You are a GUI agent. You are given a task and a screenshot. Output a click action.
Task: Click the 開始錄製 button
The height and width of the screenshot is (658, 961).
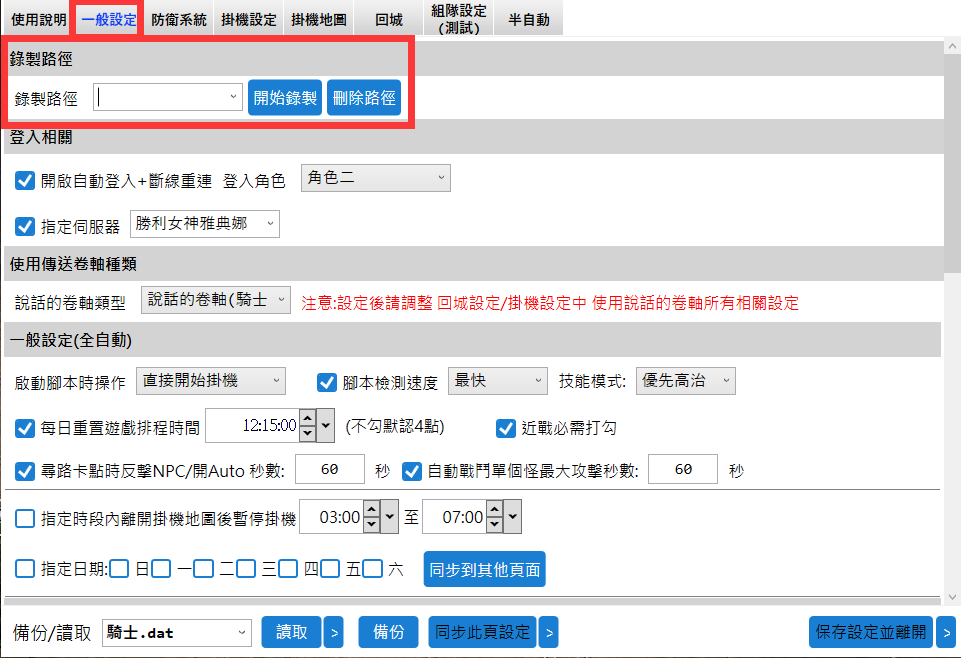tap(285, 98)
